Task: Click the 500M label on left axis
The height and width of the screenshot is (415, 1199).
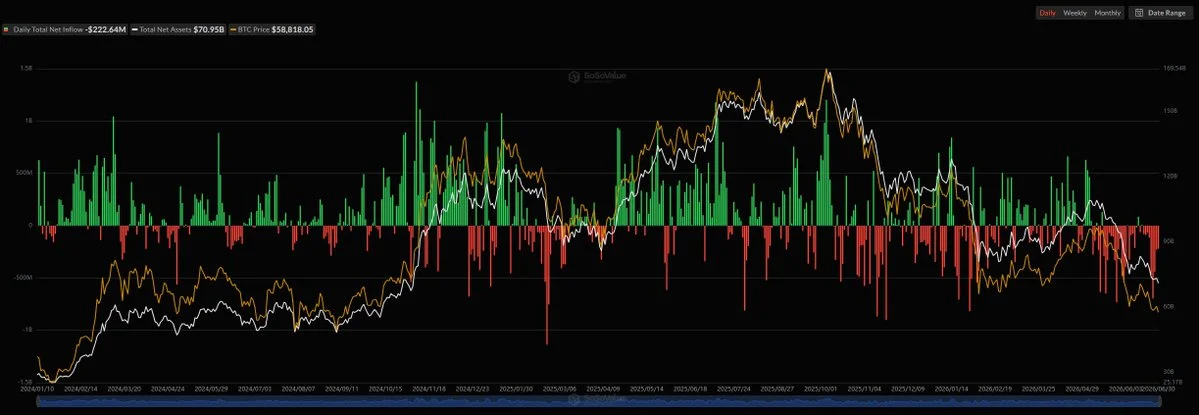Action: [x=24, y=173]
